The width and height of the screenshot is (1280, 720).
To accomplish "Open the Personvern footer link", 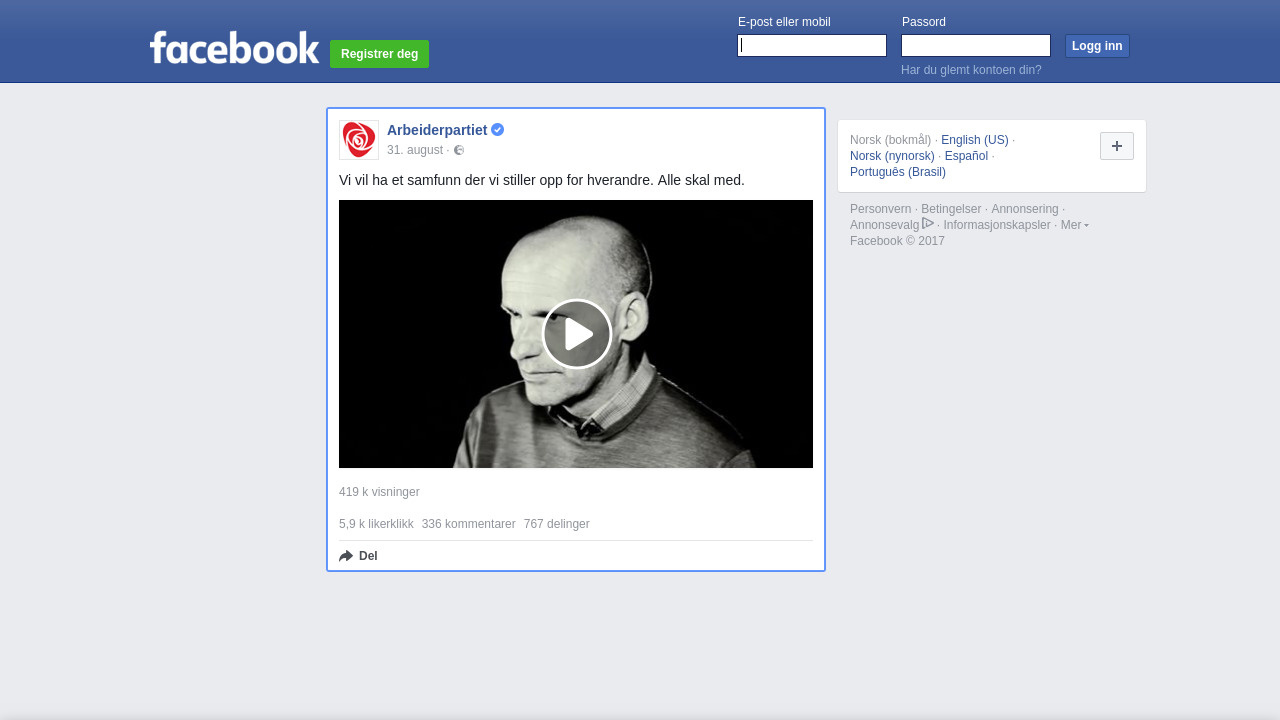I will pyautogui.click(x=880, y=209).
